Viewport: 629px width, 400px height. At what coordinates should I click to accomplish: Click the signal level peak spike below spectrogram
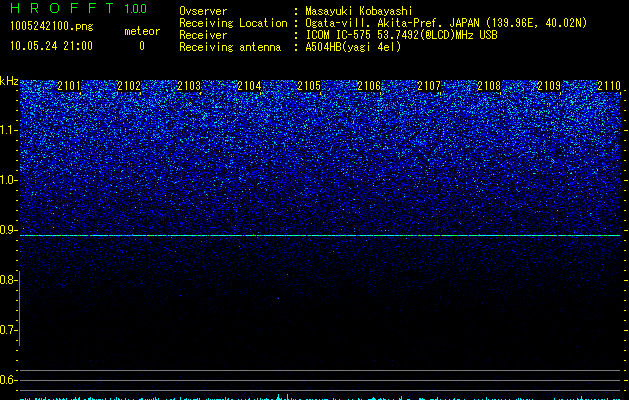pyautogui.click(x=279, y=397)
